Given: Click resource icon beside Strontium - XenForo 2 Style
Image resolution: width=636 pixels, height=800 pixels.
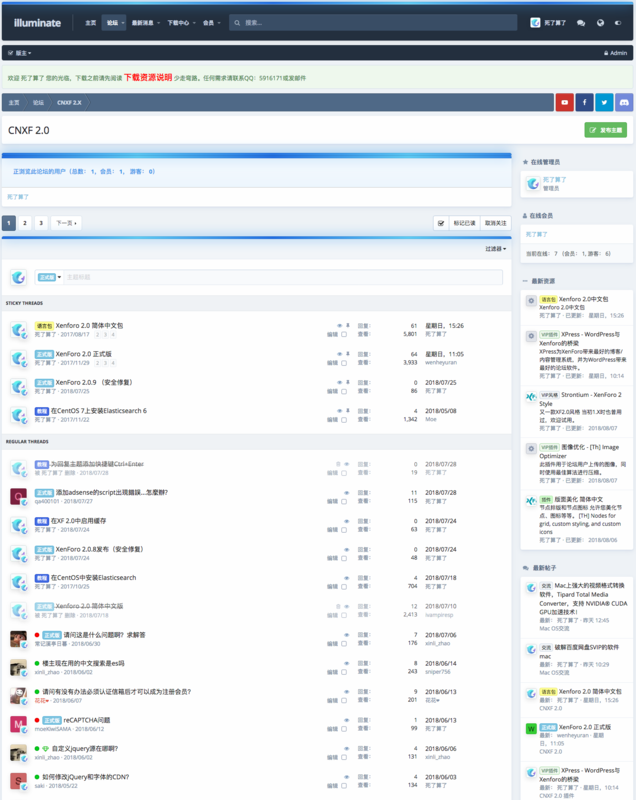Looking at the screenshot, I should (531, 396).
